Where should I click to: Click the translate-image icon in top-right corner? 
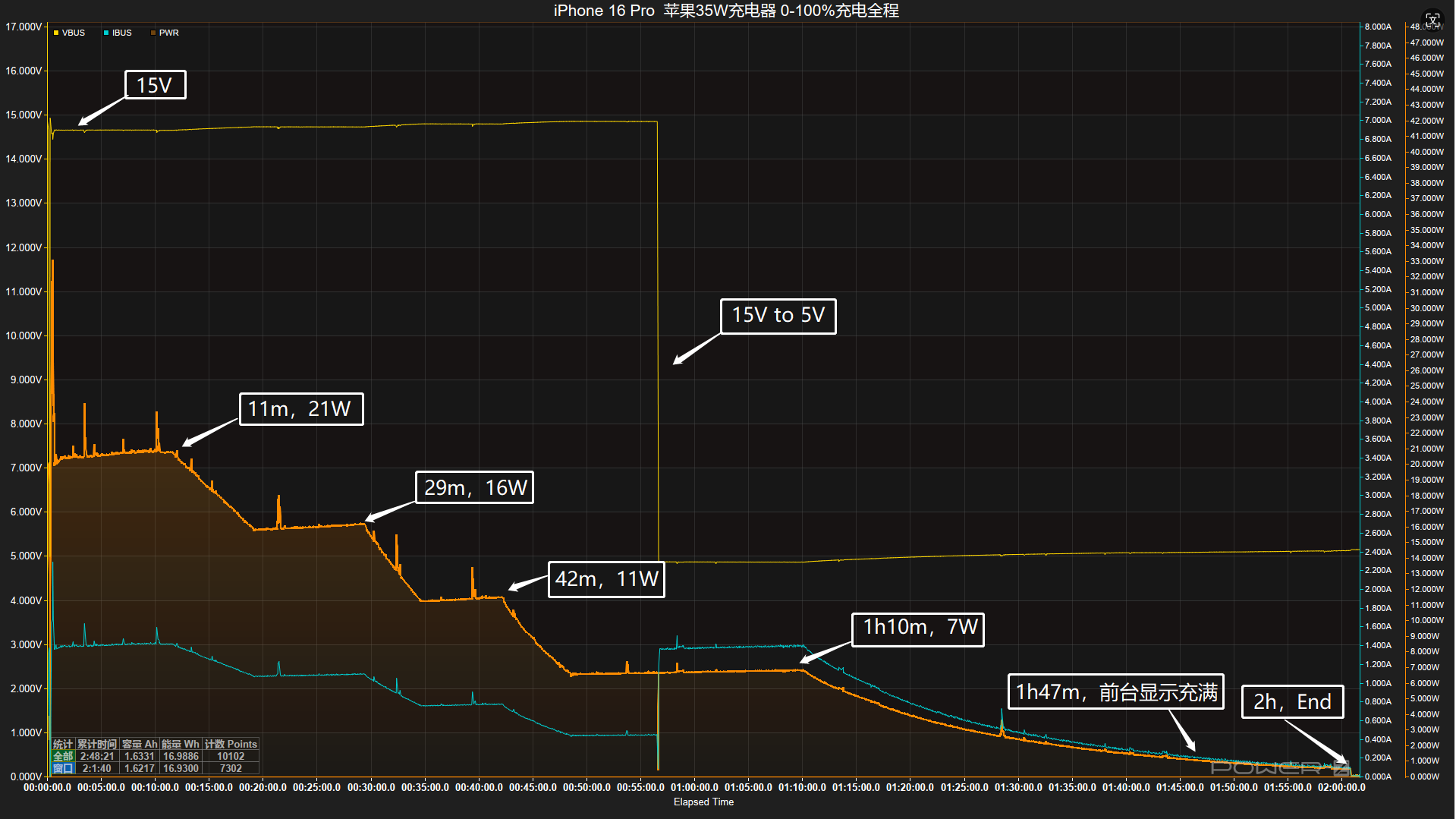pyautogui.click(x=1432, y=19)
